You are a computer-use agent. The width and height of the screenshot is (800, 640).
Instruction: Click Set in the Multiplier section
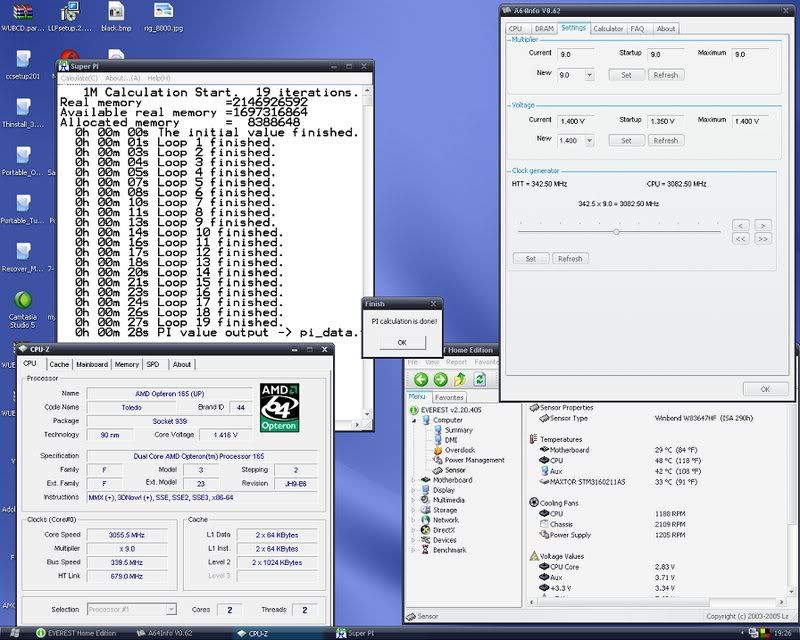[x=626, y=75]
